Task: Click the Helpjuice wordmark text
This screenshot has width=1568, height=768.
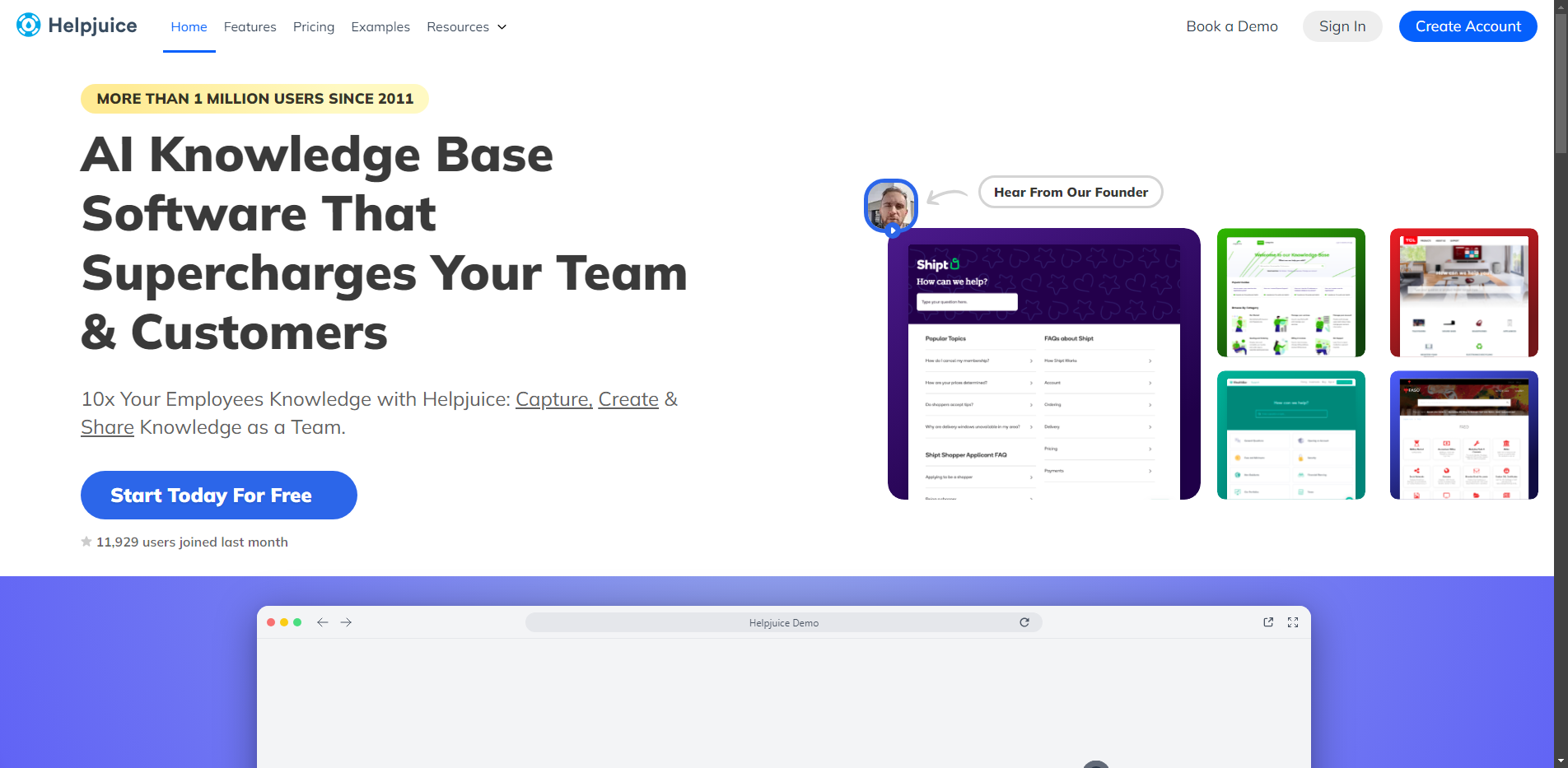Action: tap(93, 26)
